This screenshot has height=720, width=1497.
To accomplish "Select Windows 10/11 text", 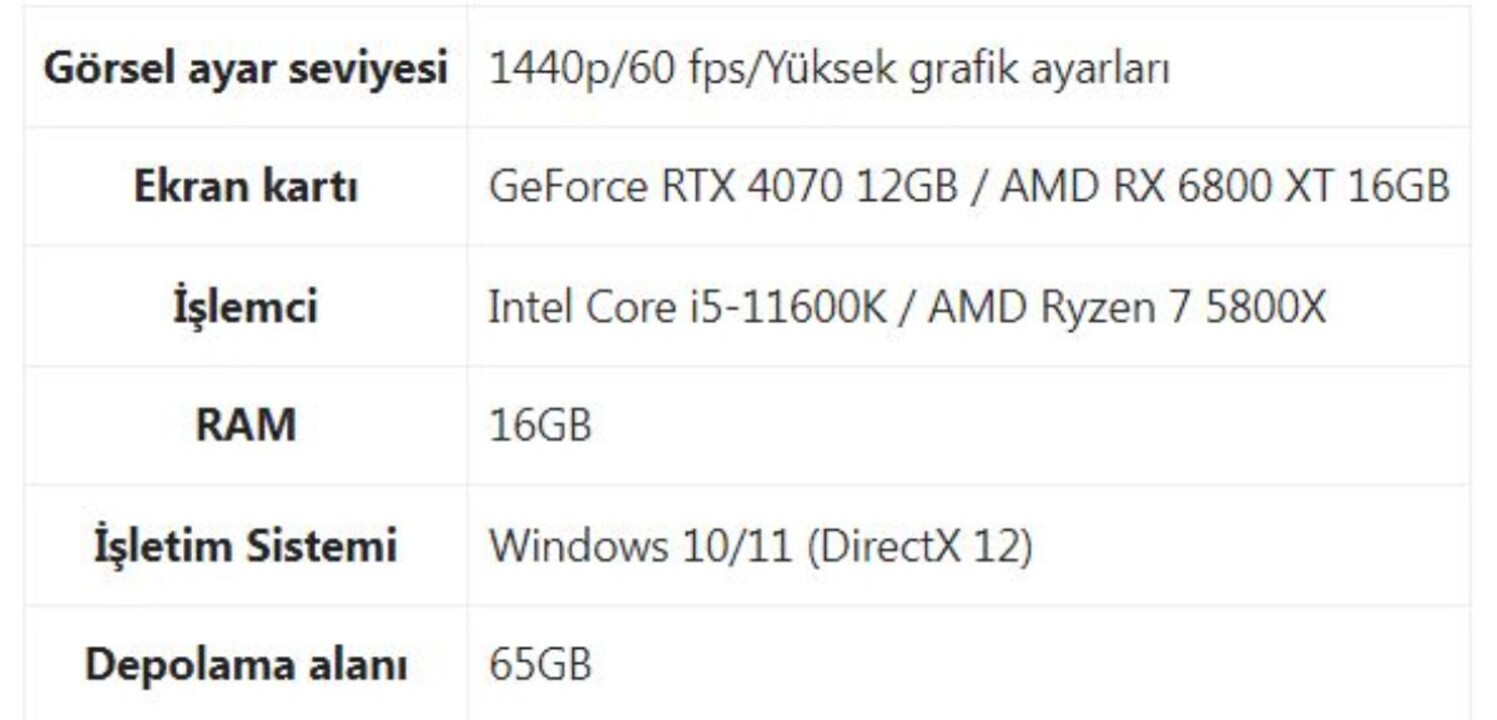I will [x=640, y=546].
